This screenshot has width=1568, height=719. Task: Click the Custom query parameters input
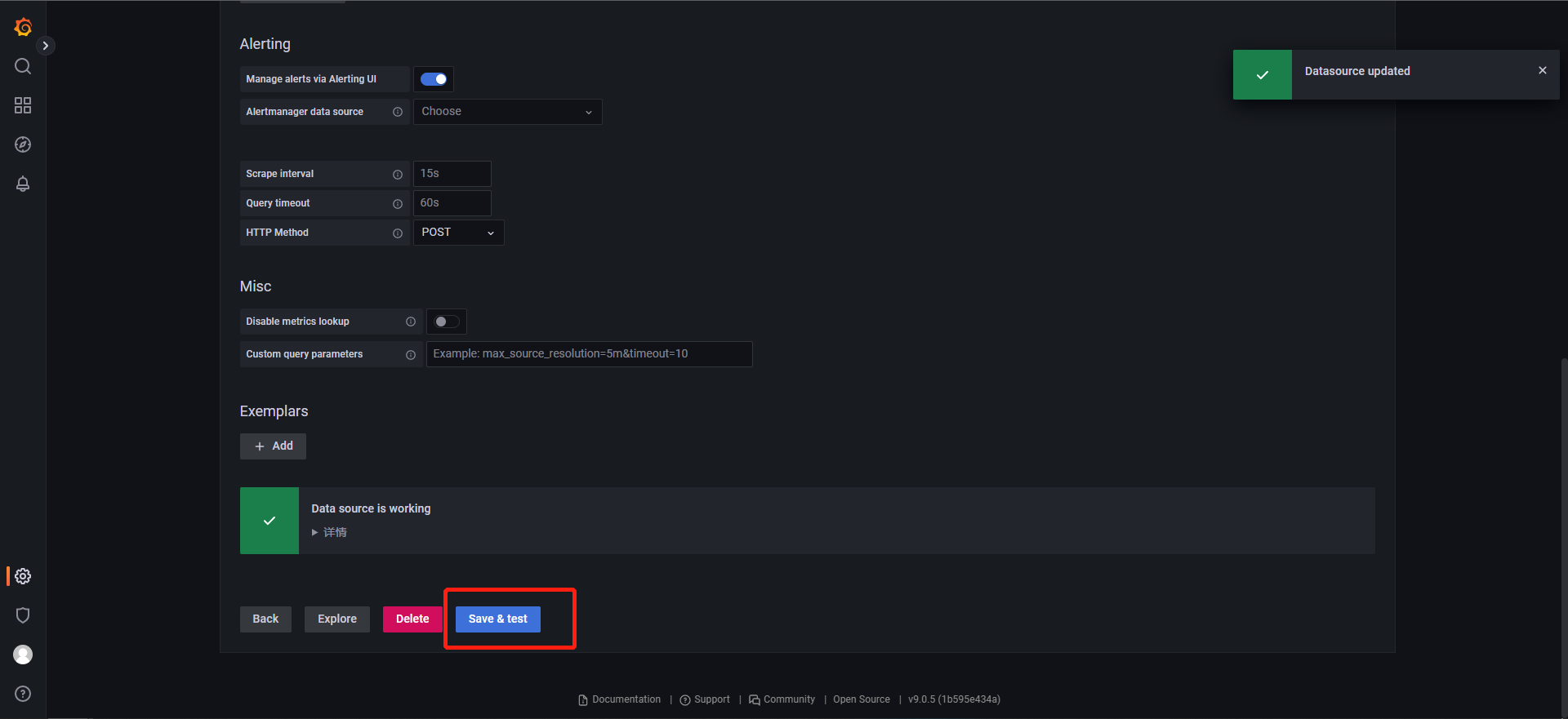click(589, 354)
